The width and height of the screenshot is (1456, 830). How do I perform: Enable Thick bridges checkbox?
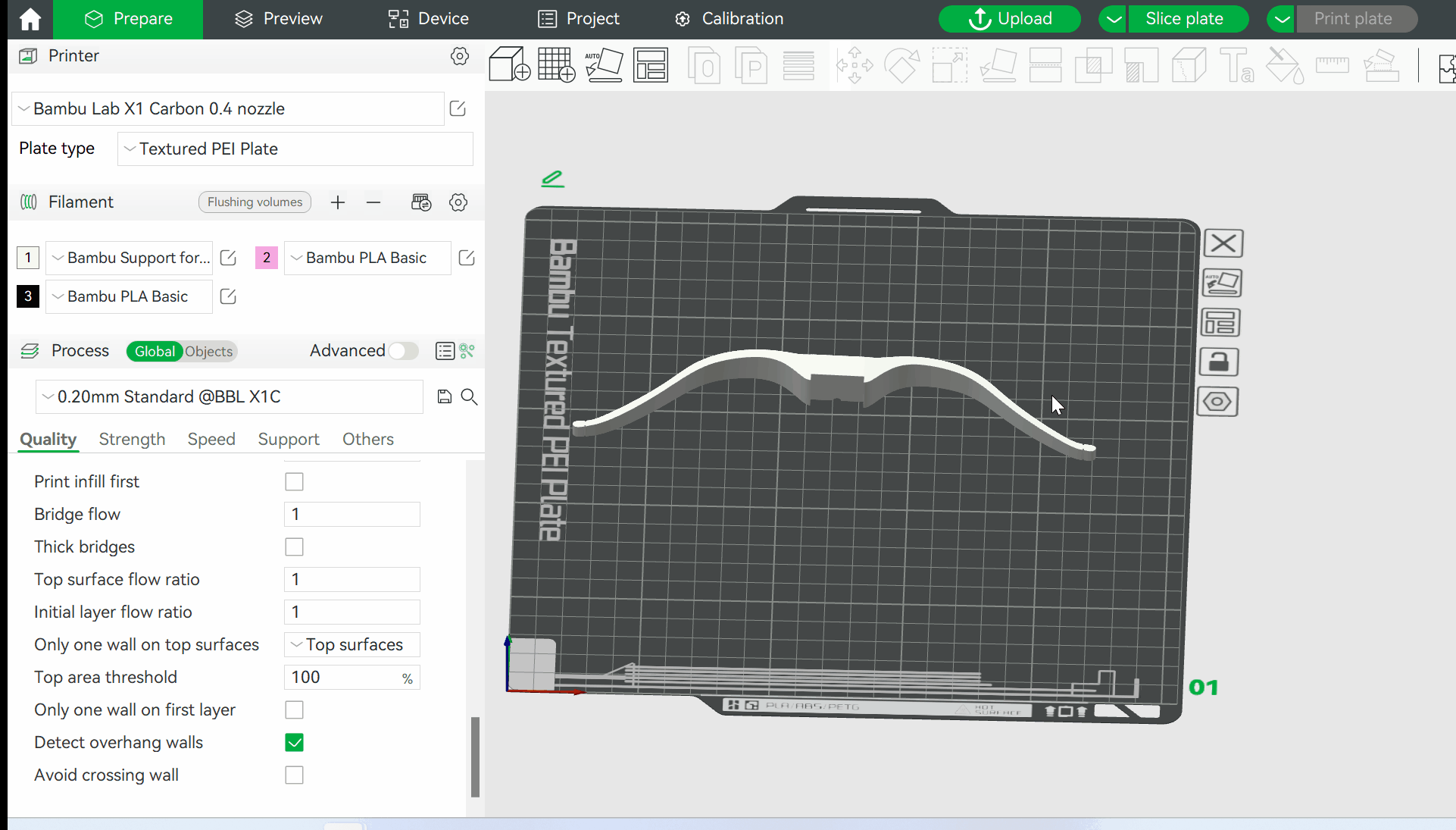click(294, 547)
